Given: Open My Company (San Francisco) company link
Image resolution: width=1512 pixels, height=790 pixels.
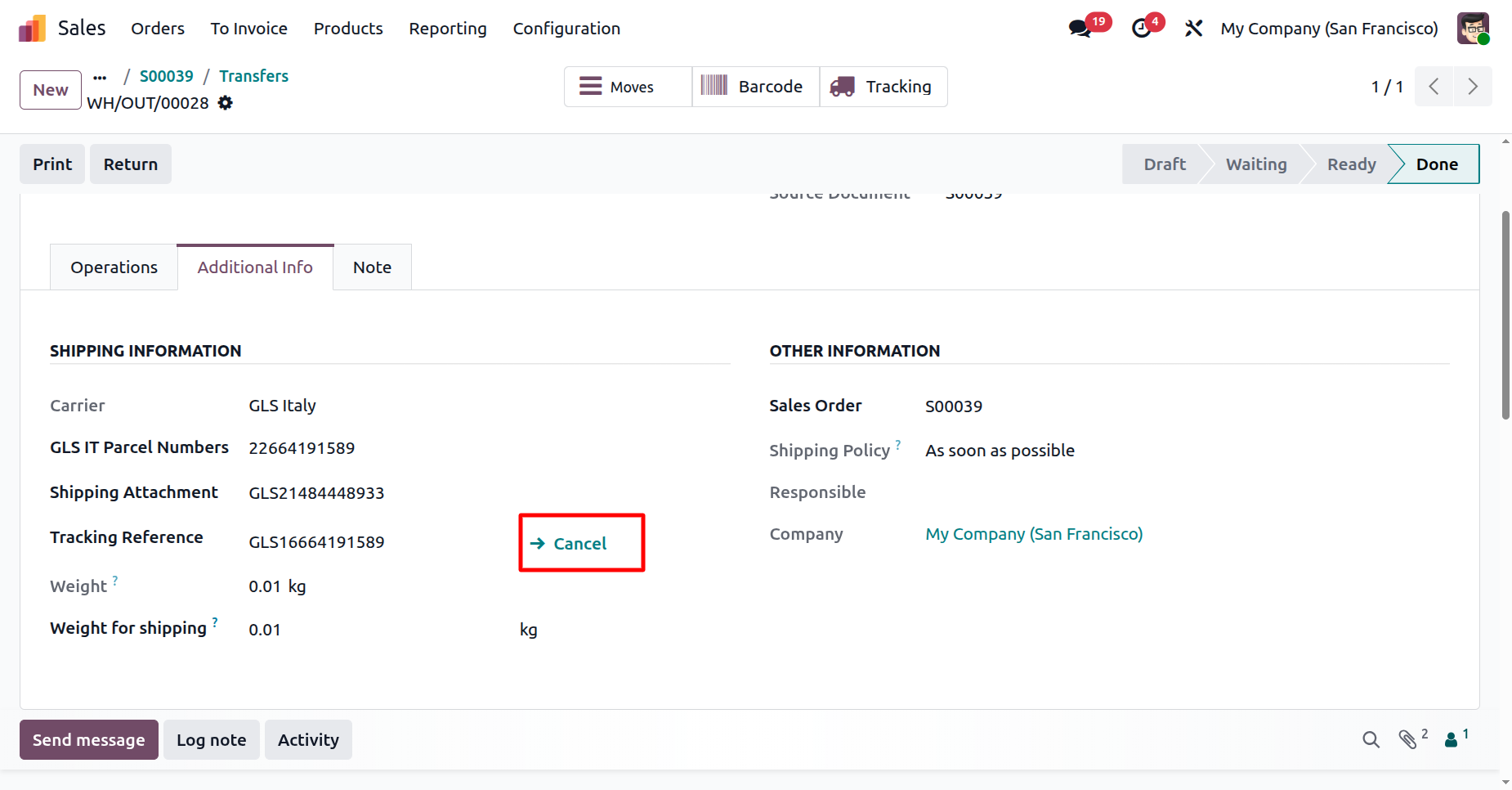Looking at the screenshot, I should (1034, 534).
